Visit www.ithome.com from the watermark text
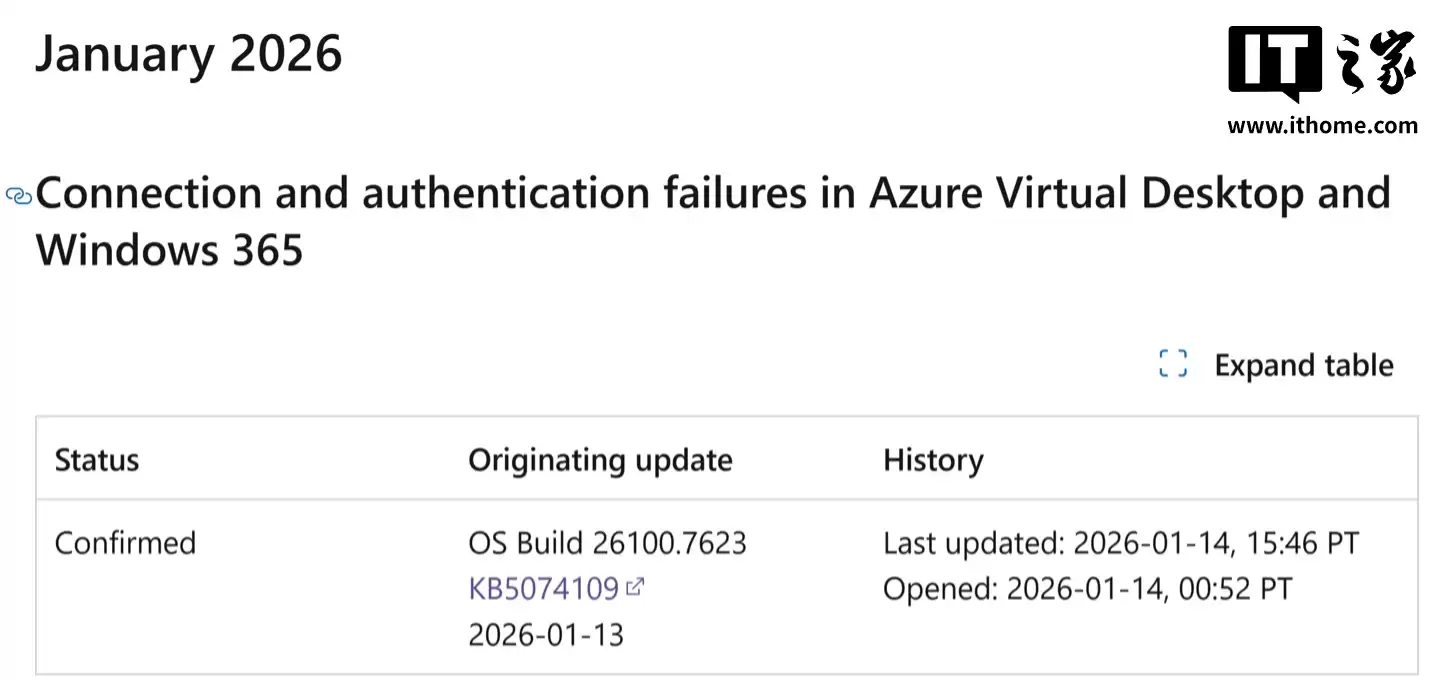Viewport: 1440px width, 681px height. (x=1323, y=127)
